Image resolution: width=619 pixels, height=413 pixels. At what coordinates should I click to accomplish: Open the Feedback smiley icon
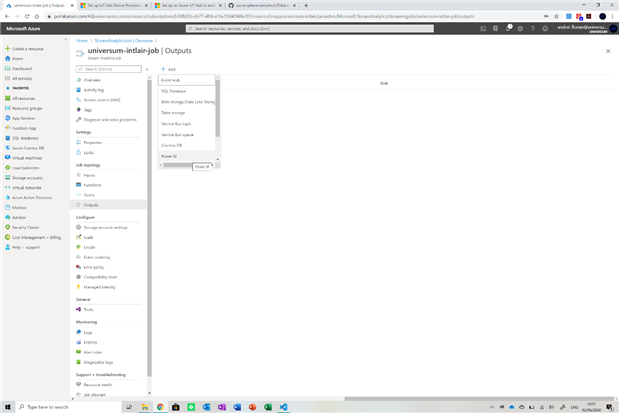[x=545, y=28]
